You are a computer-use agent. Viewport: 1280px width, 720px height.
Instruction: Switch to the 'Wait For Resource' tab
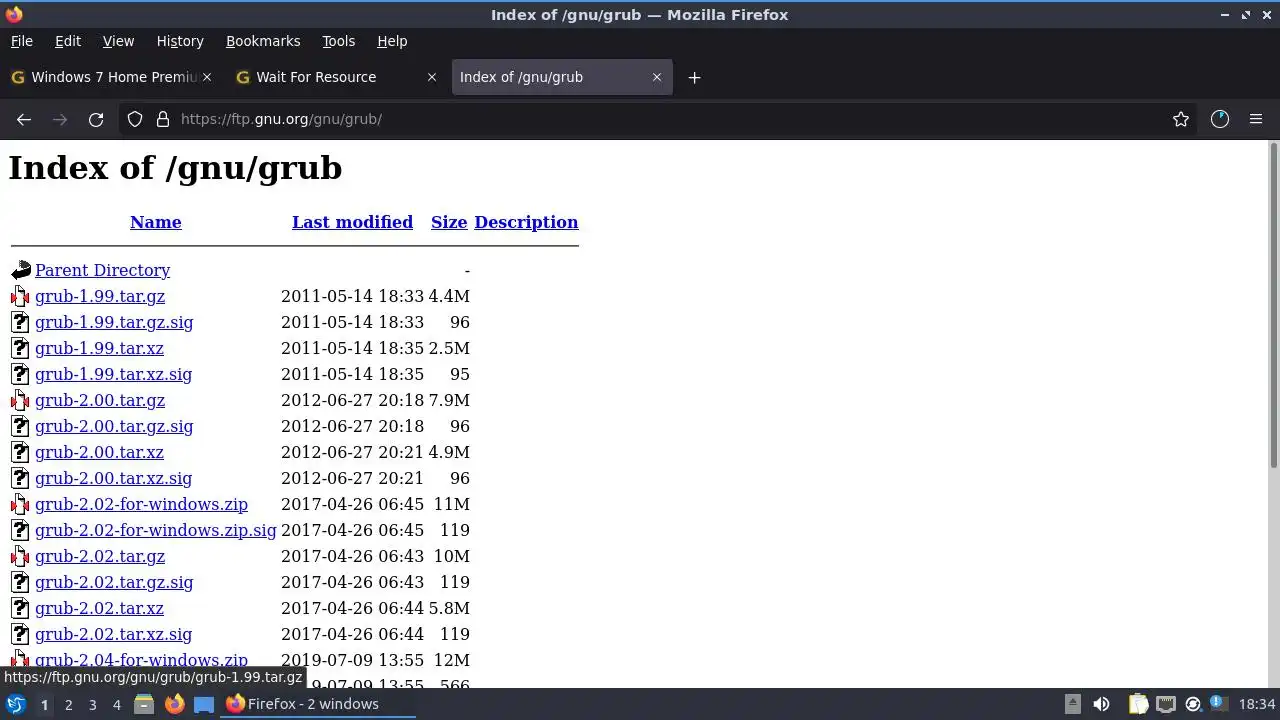pyautogui.click(x=337, y=77)
